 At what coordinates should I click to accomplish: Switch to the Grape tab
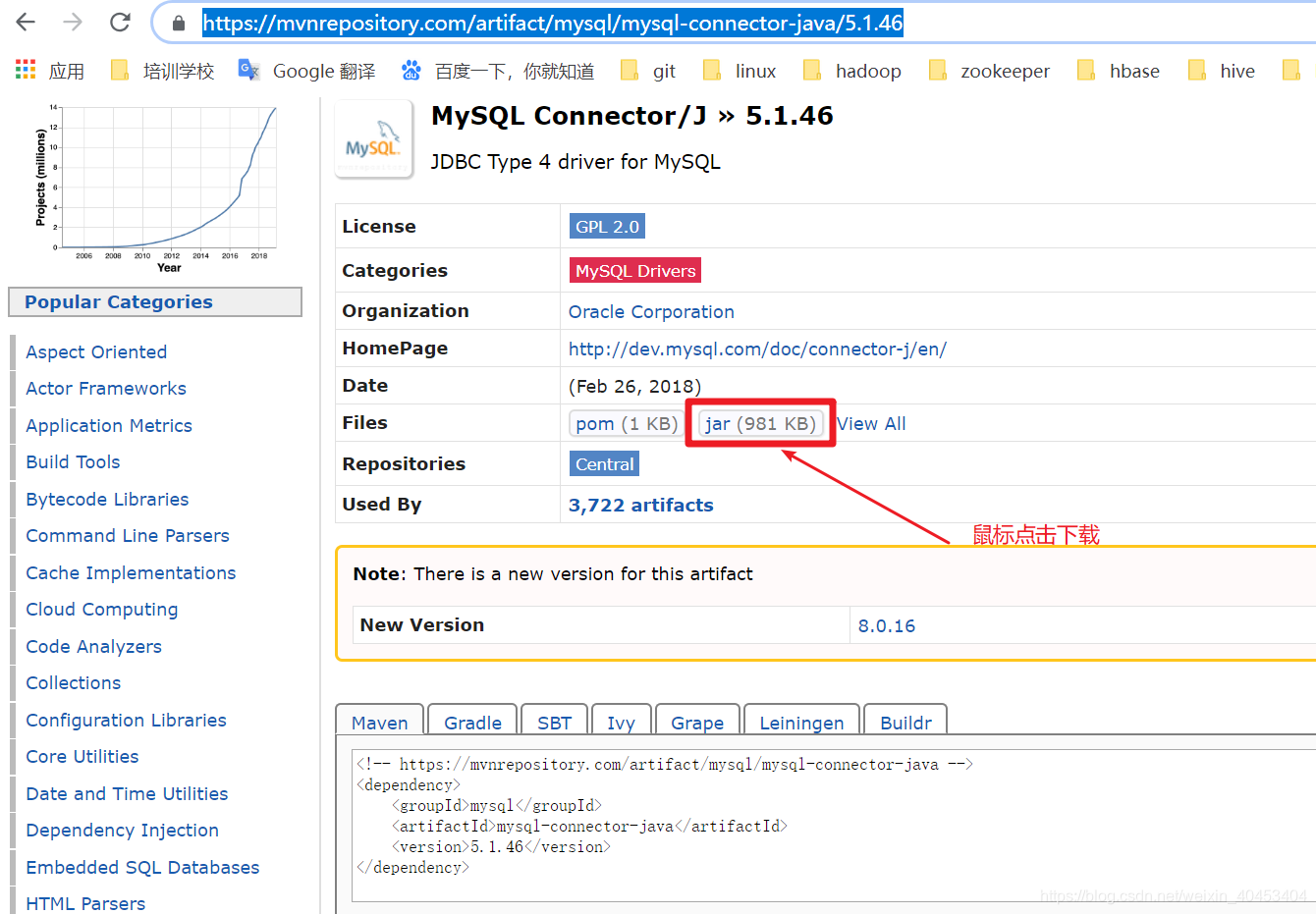pos(697,722)
